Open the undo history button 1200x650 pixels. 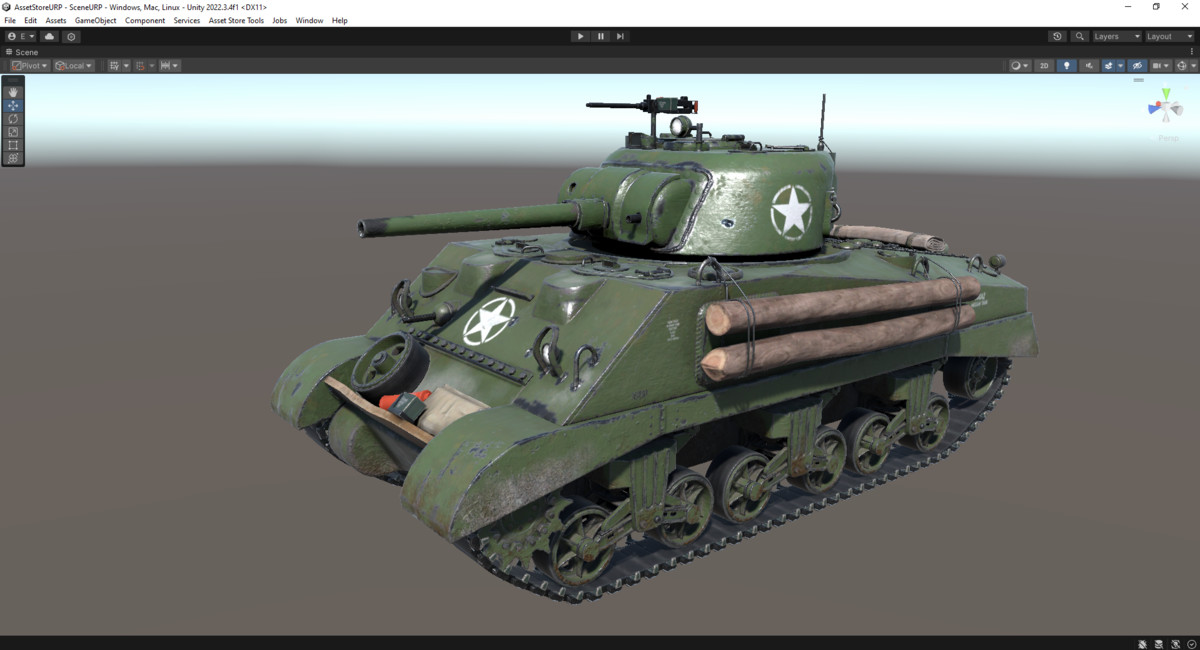tap(1057, 36)
